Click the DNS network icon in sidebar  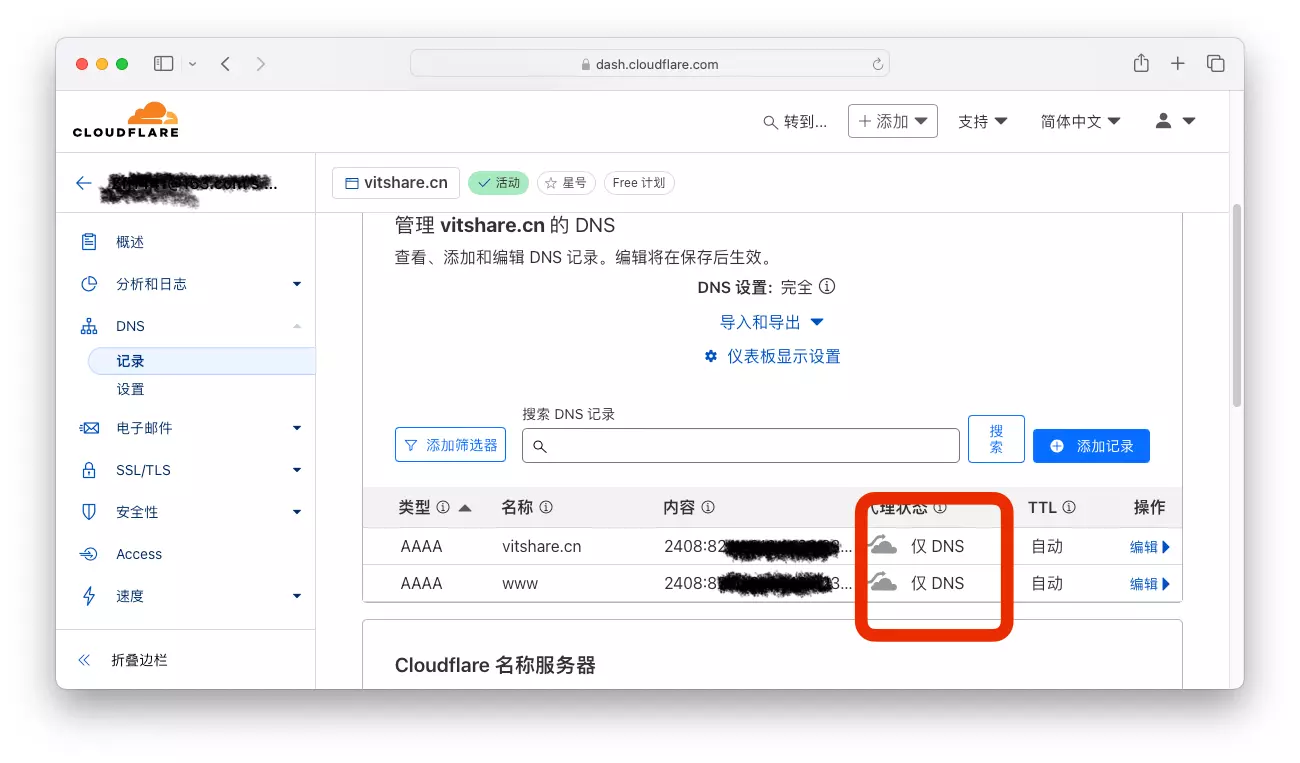[x=89, y=326]
